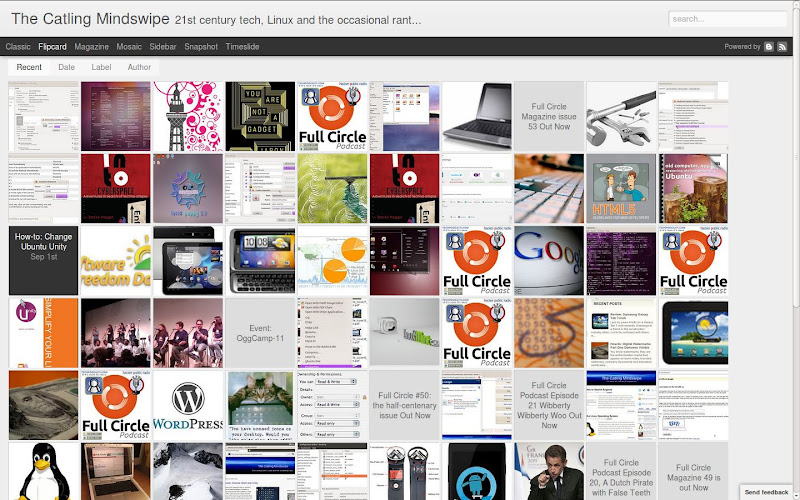Open Full Circle Magazine issue 53 card
The image size is (800, 500).
tap(549, 116)
